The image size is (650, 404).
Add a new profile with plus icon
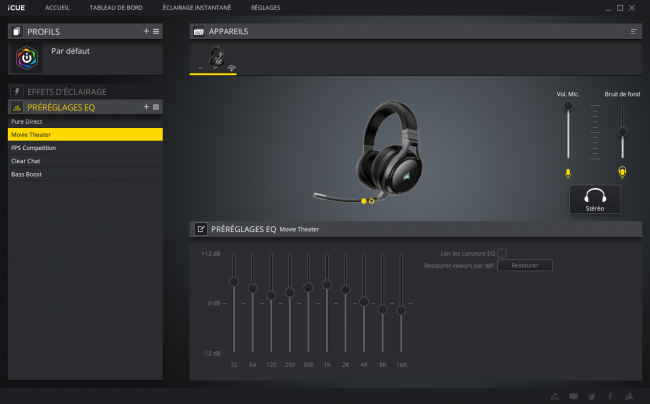point(146,31)
